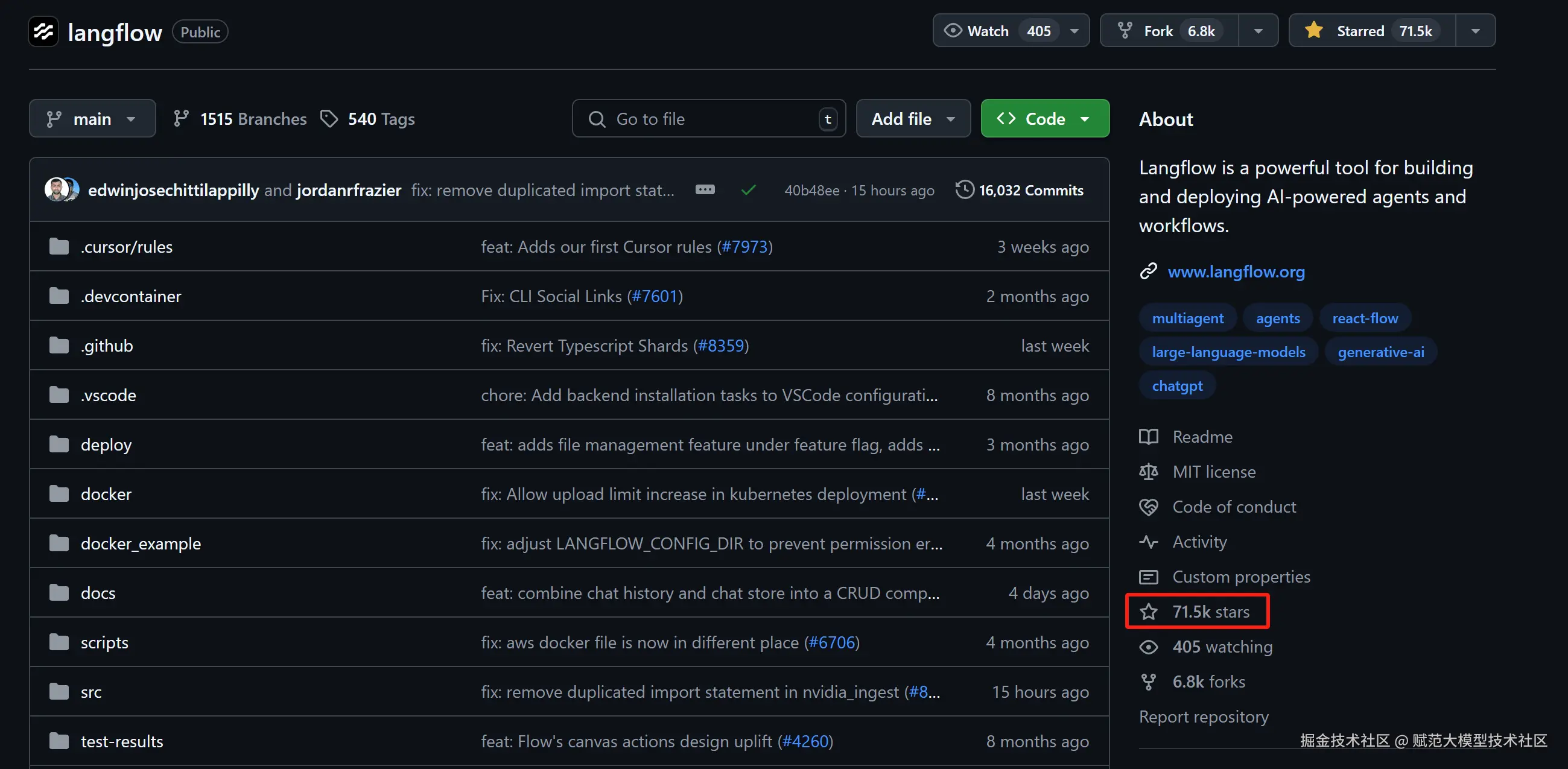1568x769 pixels.
Task: Click the Activity pulse icon
Action: coord(1149,542)
